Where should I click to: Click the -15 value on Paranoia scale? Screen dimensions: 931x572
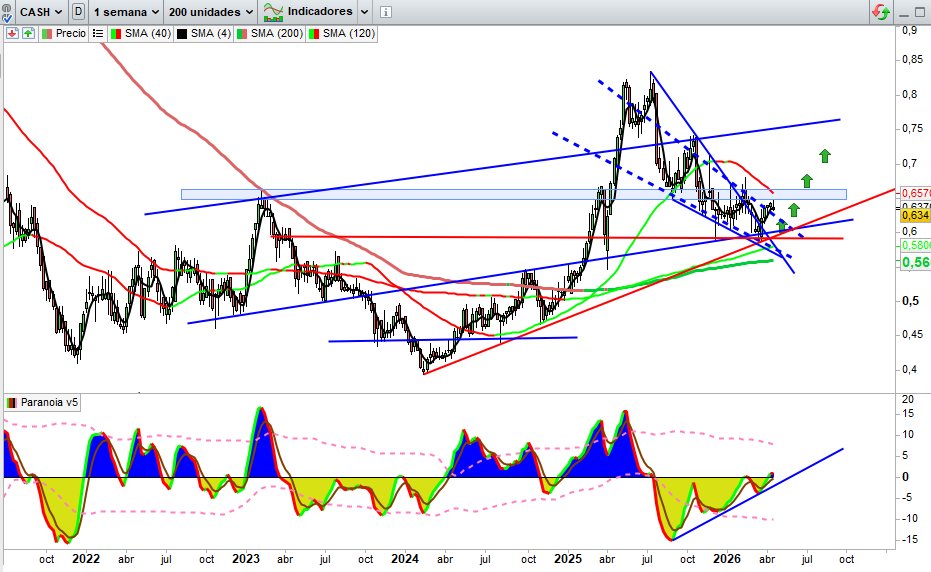908,540
